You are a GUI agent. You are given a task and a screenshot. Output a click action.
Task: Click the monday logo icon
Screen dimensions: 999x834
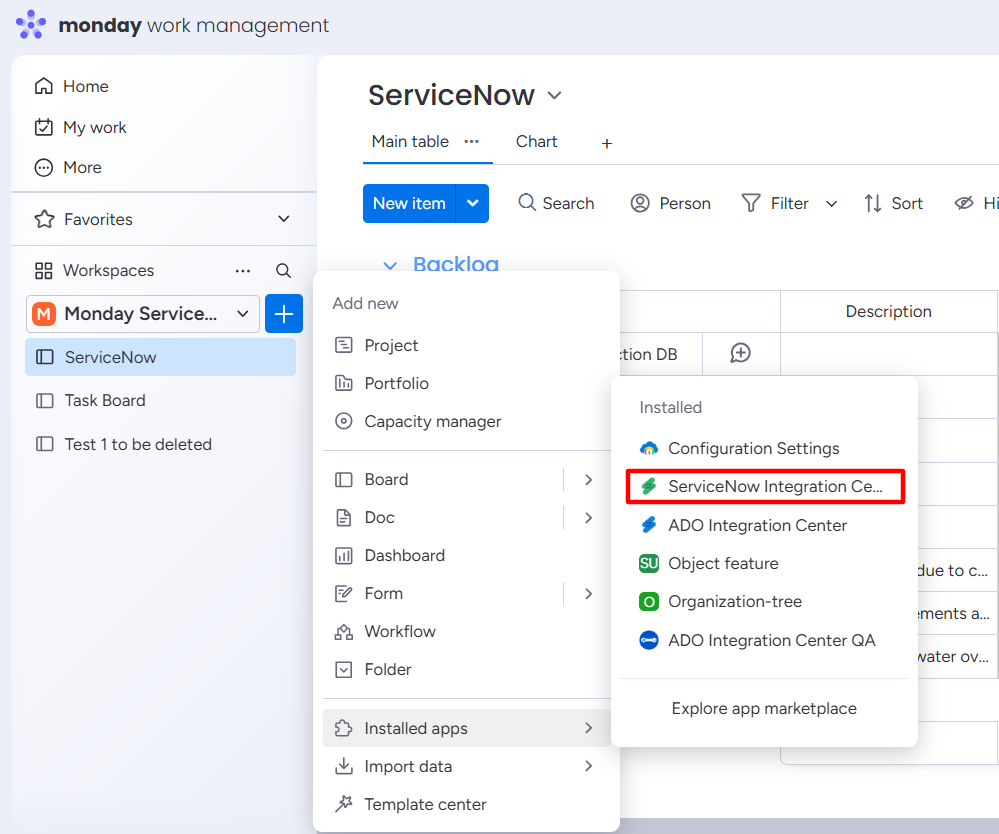point(31,25)
